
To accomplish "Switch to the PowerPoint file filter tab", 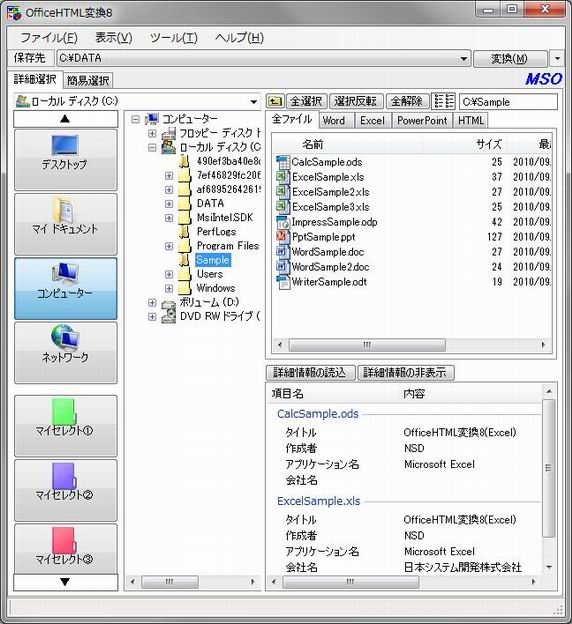I will [422, 121].
